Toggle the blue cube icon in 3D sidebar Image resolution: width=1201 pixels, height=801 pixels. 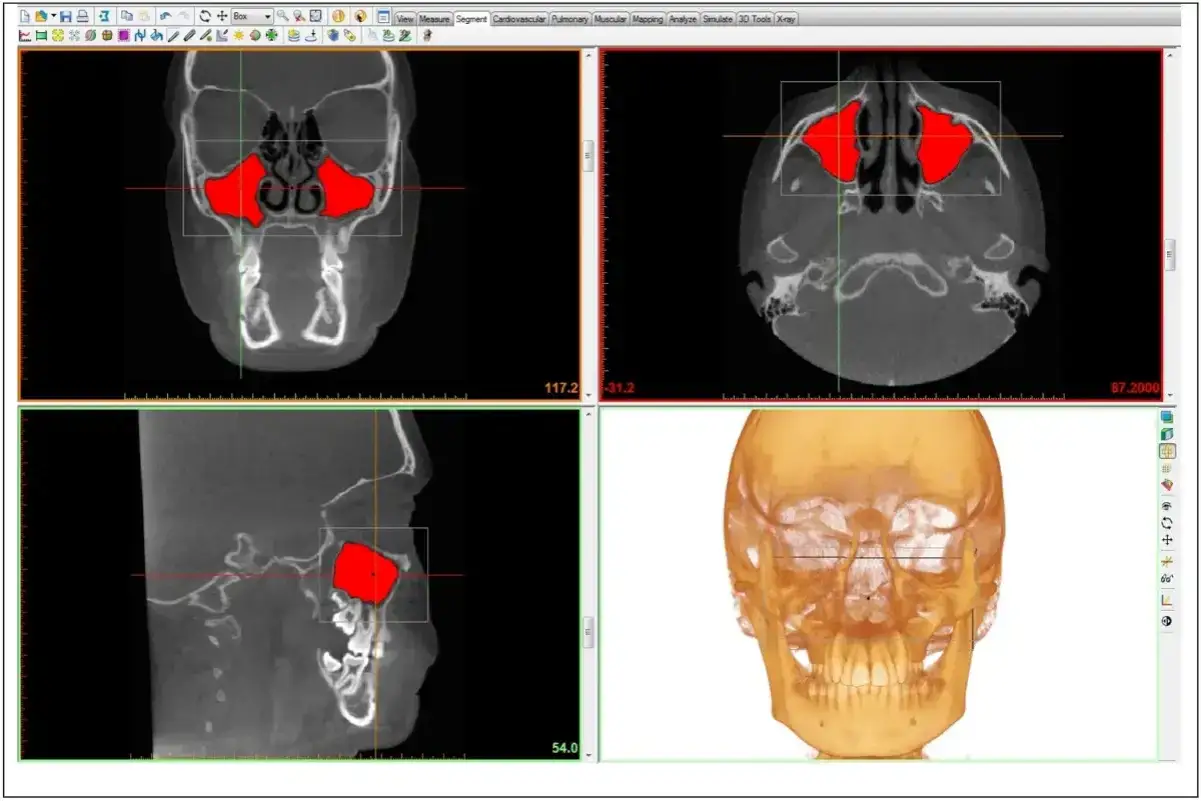tap(1167, 417)
